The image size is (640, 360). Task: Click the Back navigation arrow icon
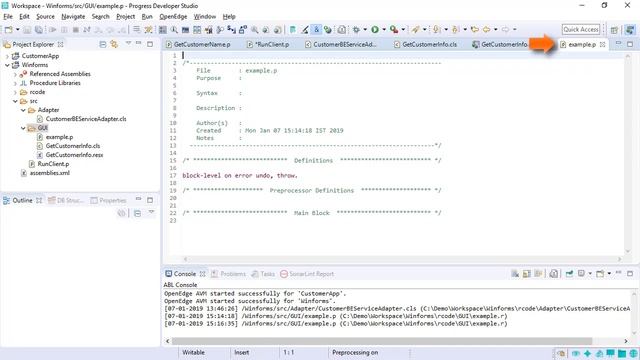pyautogui.click(x=487, y=29)
